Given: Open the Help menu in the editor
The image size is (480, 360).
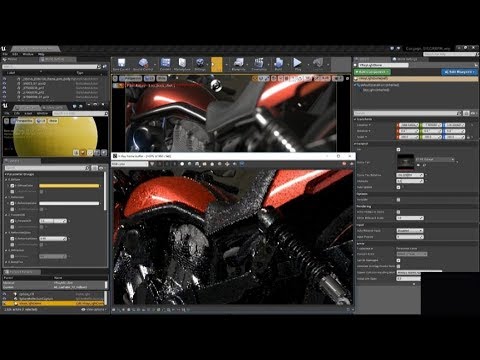Looking at the screenshot, I should coord(41,54).
